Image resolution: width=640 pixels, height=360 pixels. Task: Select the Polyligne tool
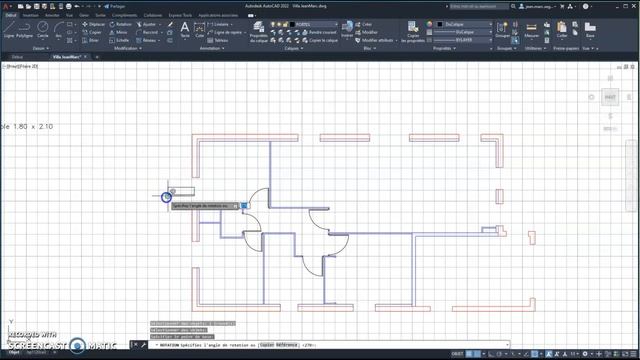click(x=24, y=29)
